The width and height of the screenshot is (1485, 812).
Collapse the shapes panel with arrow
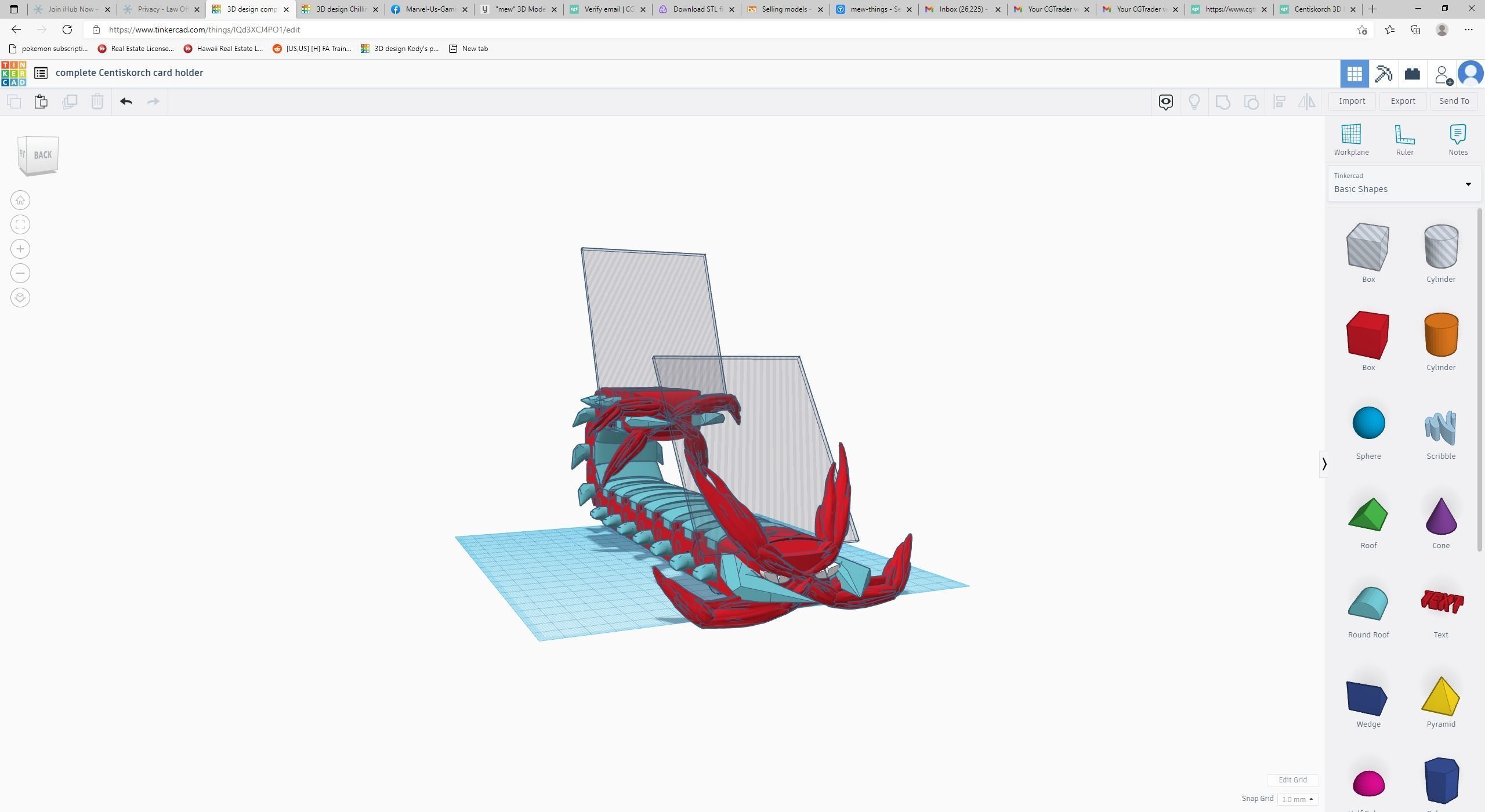(1324, 464)
